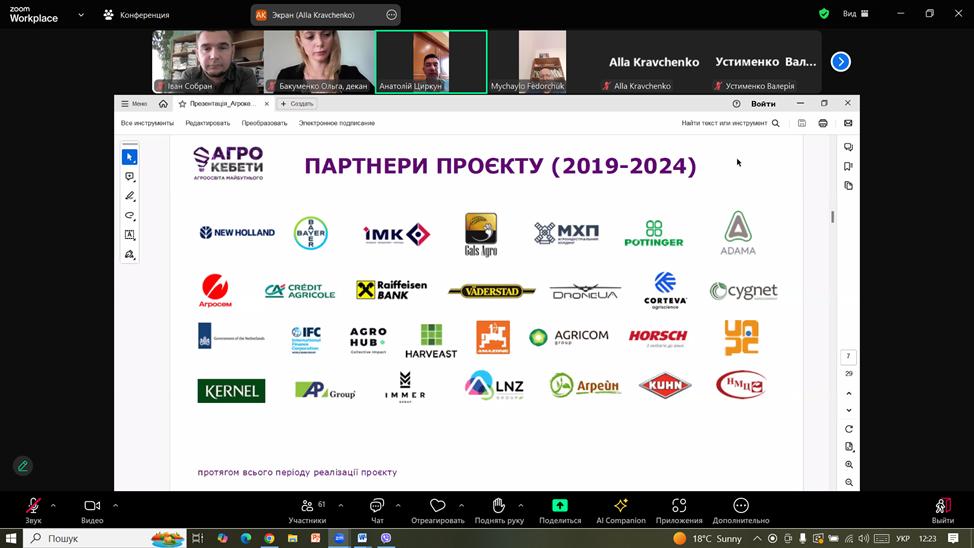Click Создать new tab button in Acrobat
974x548 pixels.
pos(298,104)
